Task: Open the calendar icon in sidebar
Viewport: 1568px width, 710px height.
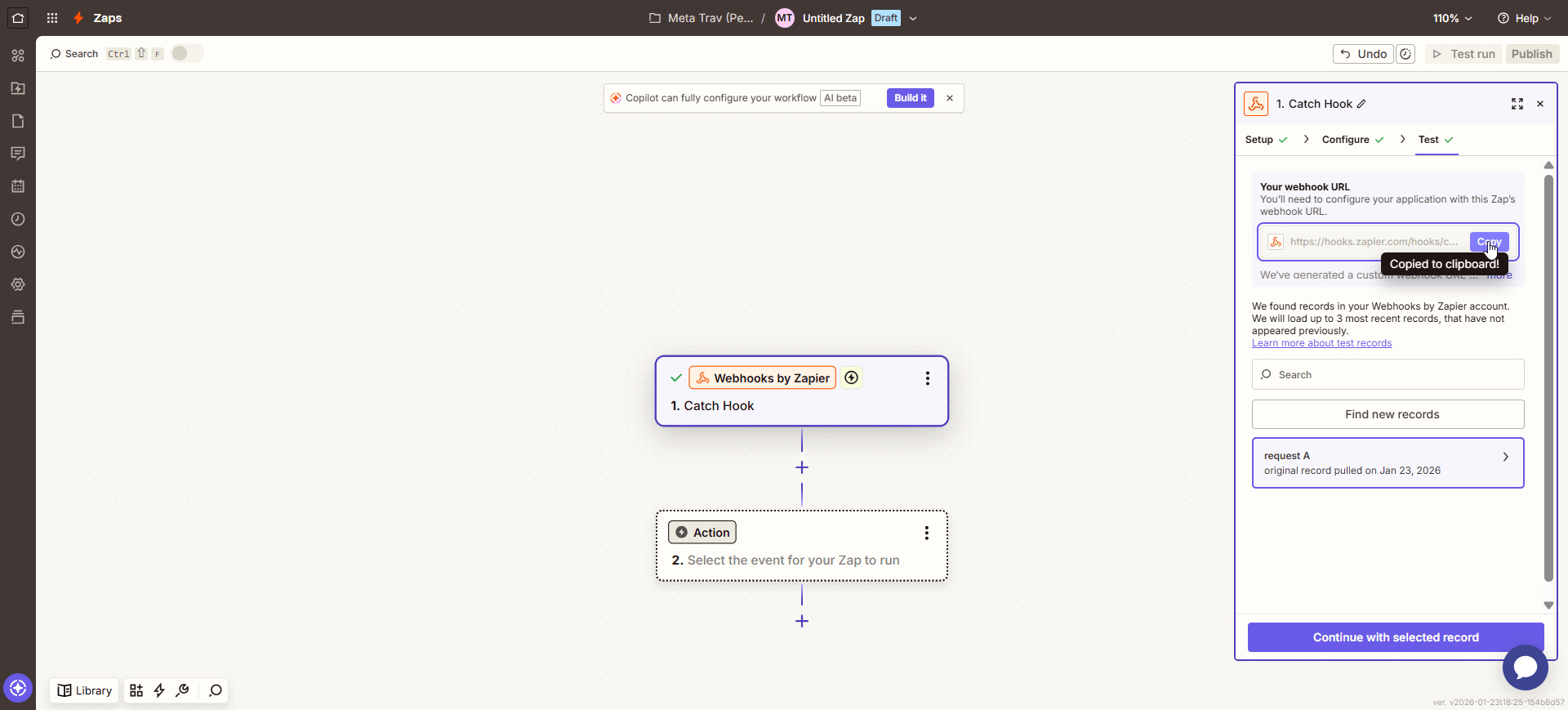Action: (18, 186)
